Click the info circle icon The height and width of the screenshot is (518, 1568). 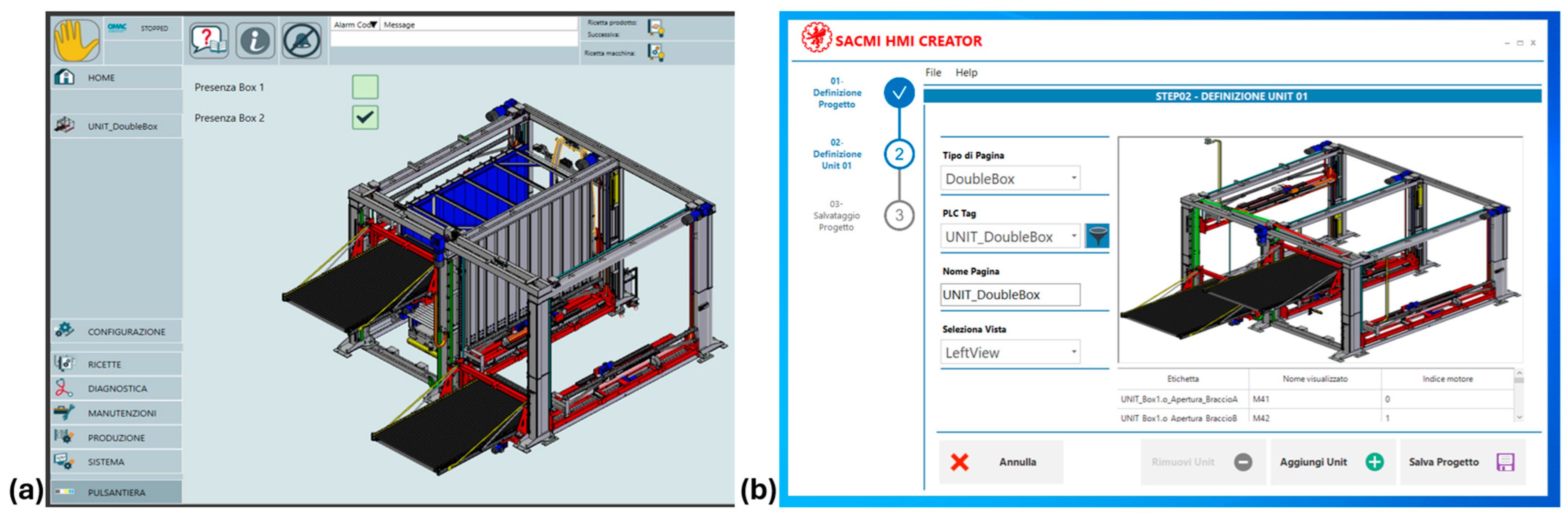pos(255,41)
